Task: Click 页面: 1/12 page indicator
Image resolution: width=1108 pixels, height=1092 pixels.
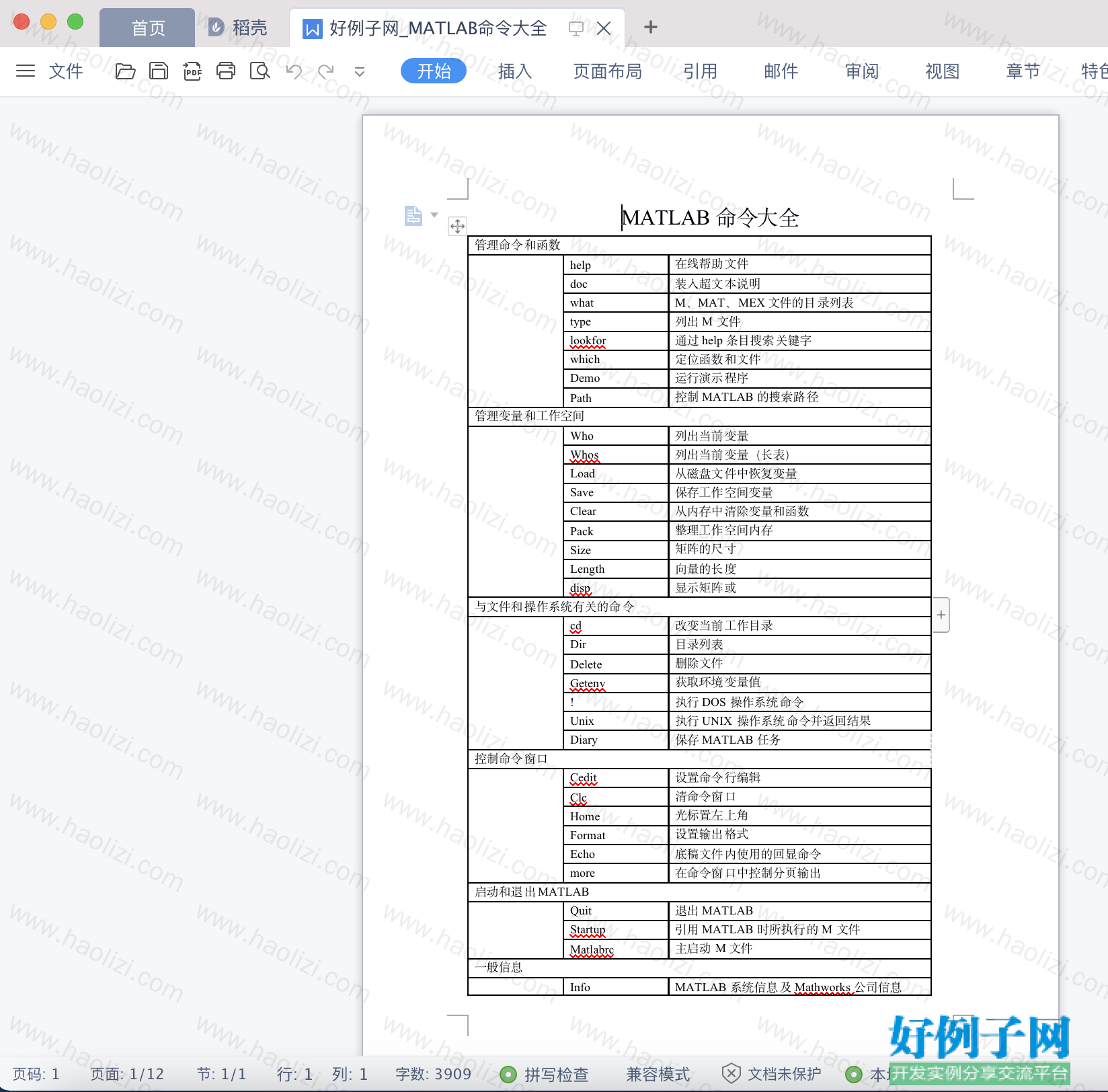Action: (x=127, y=1074)
